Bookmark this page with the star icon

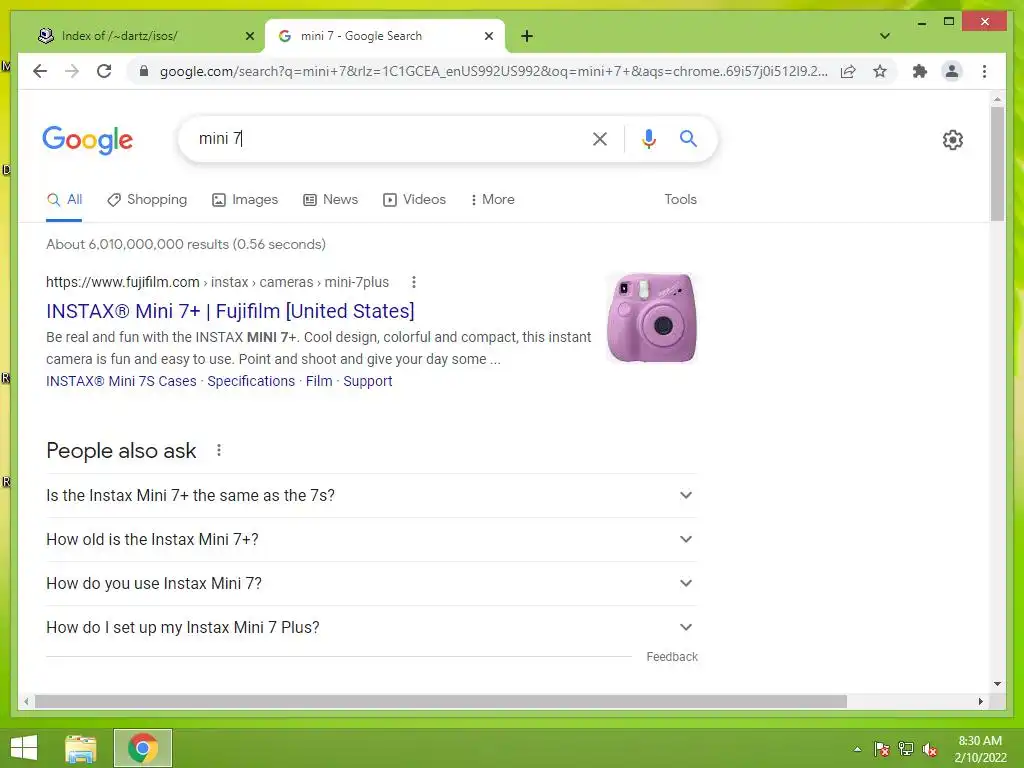click(x=880, y=71)
